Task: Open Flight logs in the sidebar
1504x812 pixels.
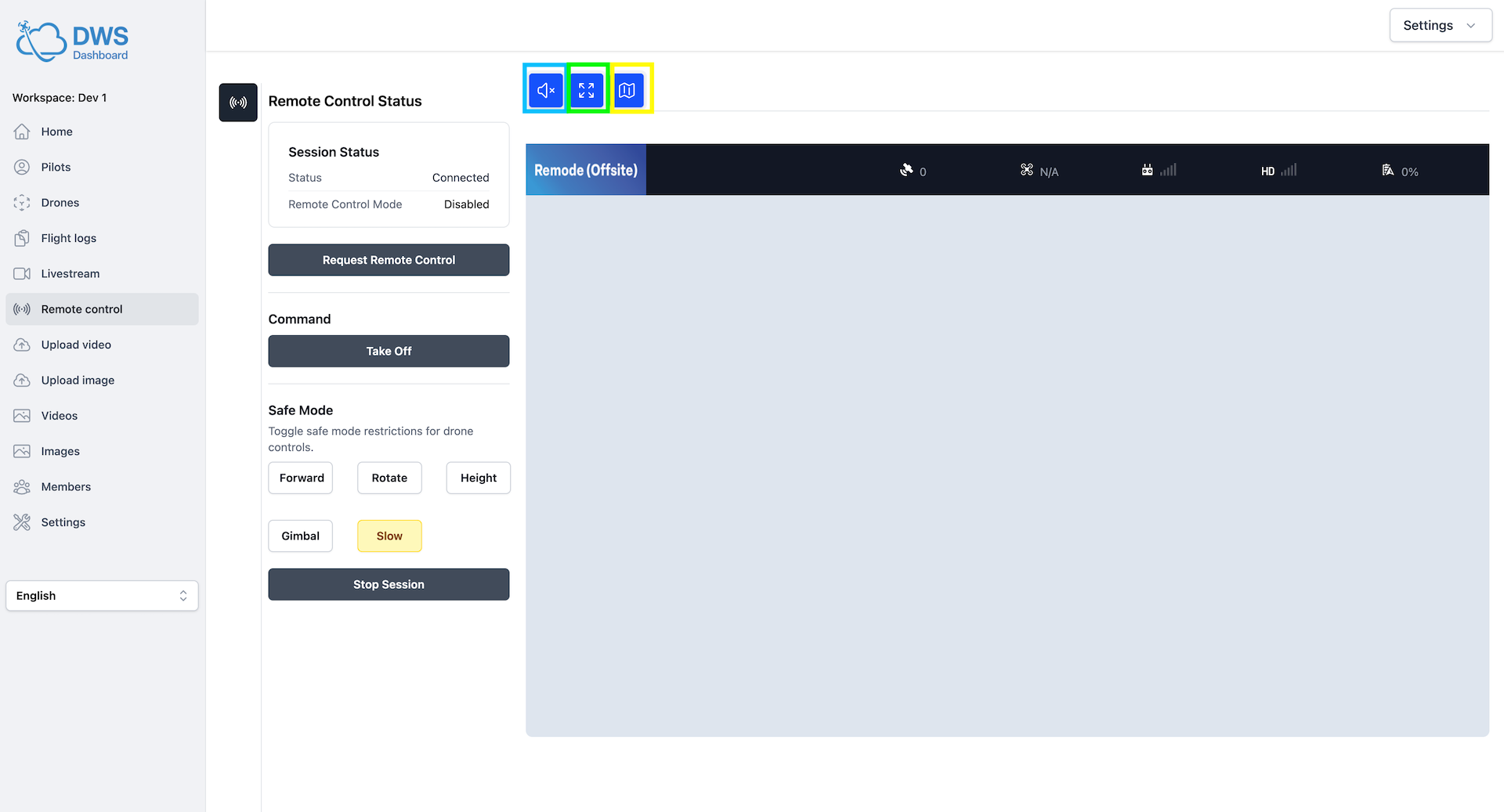Action: pos(69,238)
